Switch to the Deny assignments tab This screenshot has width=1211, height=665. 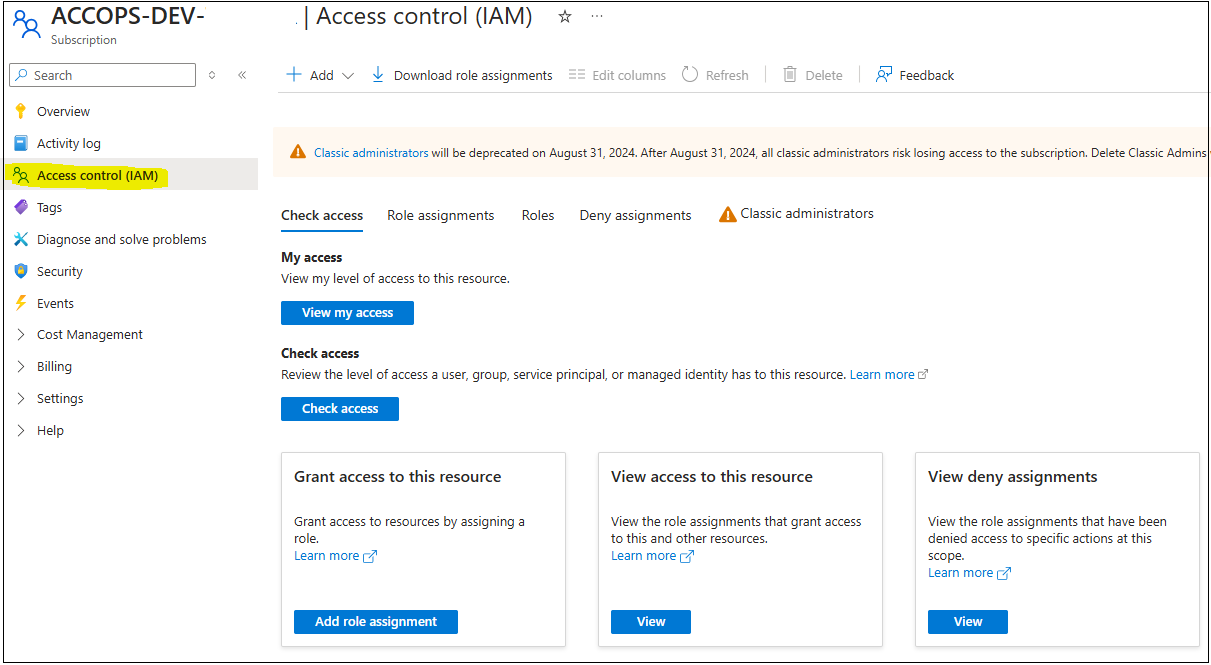coord(635,215)
